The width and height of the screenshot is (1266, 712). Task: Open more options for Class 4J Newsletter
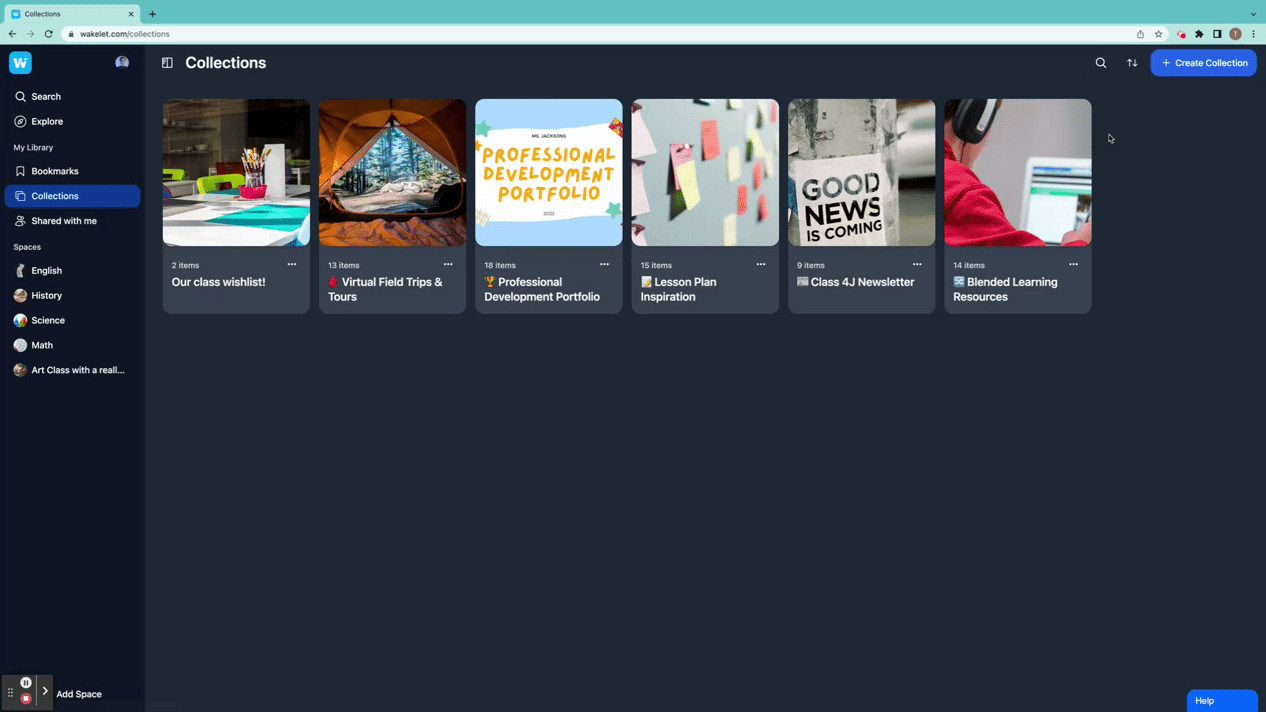917,265
